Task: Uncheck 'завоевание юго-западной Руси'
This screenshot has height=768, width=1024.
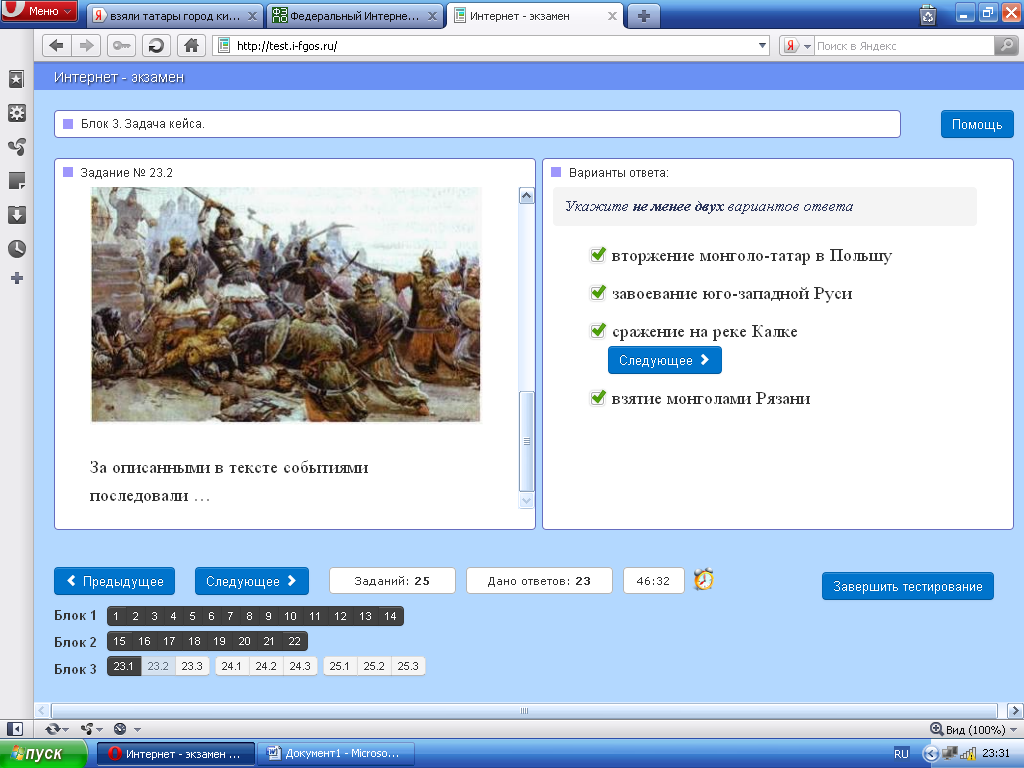Action: [x=598, y=293]
